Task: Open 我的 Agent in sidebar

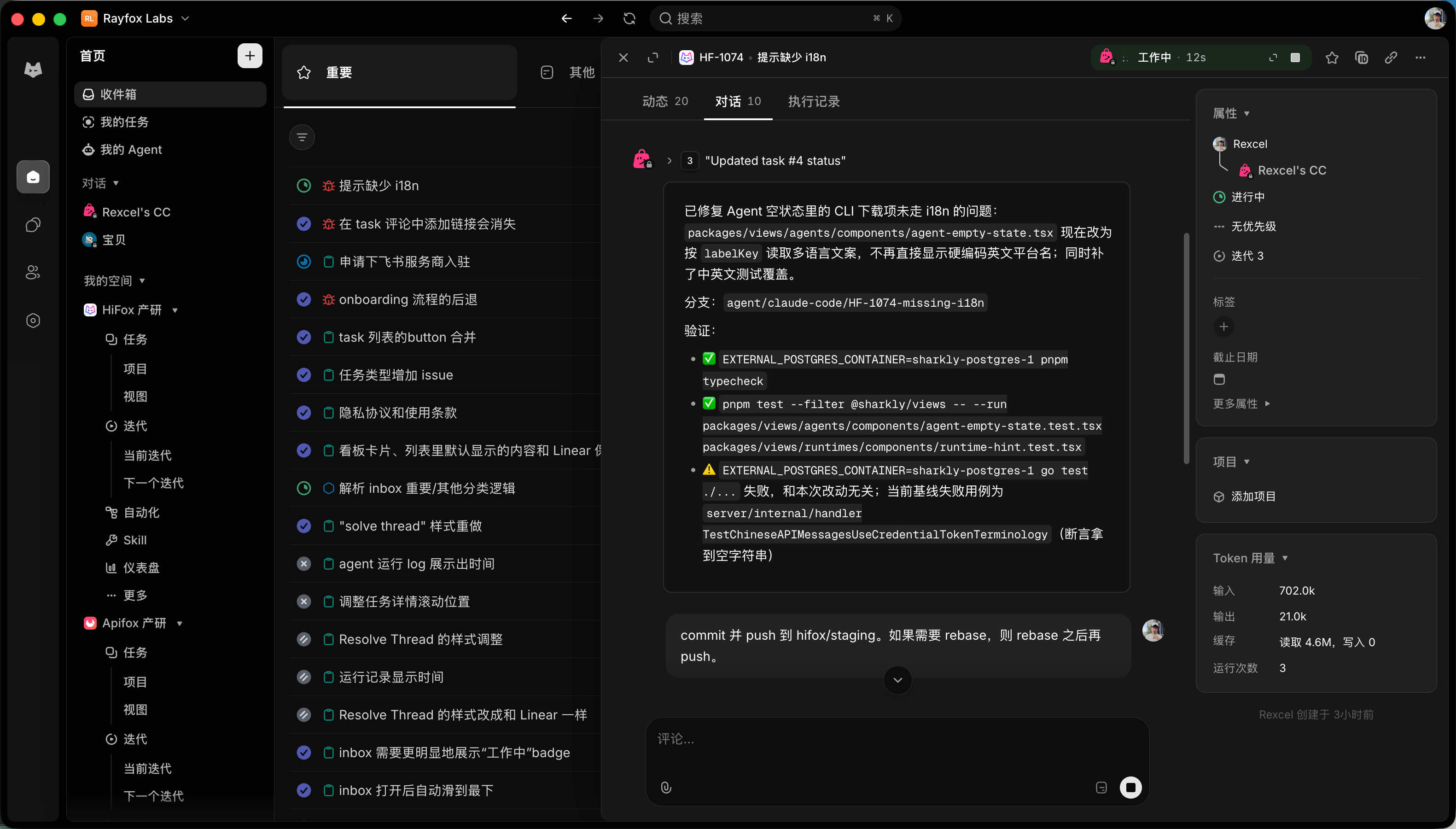Action: tap(170, 150)
